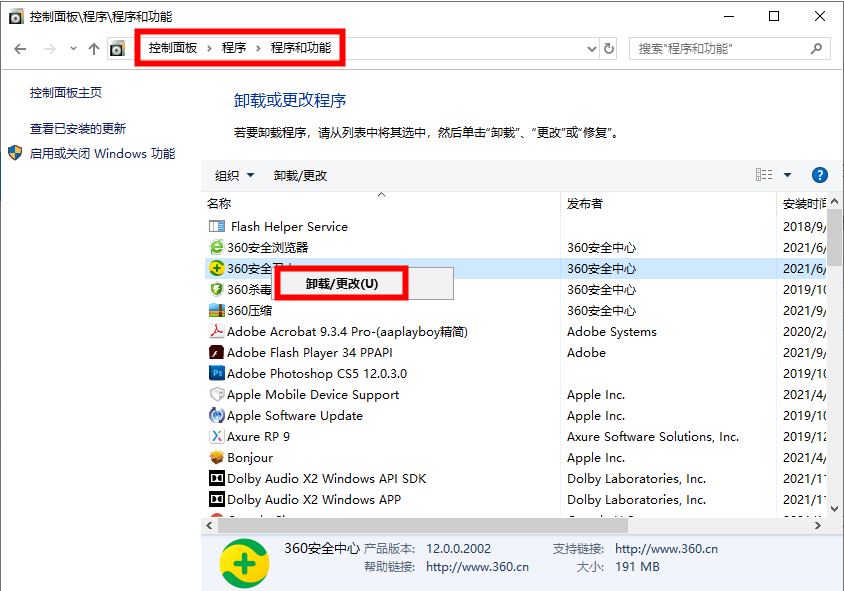
Task: Select the Adobe Flash Player 34 PPAPI icon
Action: [x=216, y=352]
